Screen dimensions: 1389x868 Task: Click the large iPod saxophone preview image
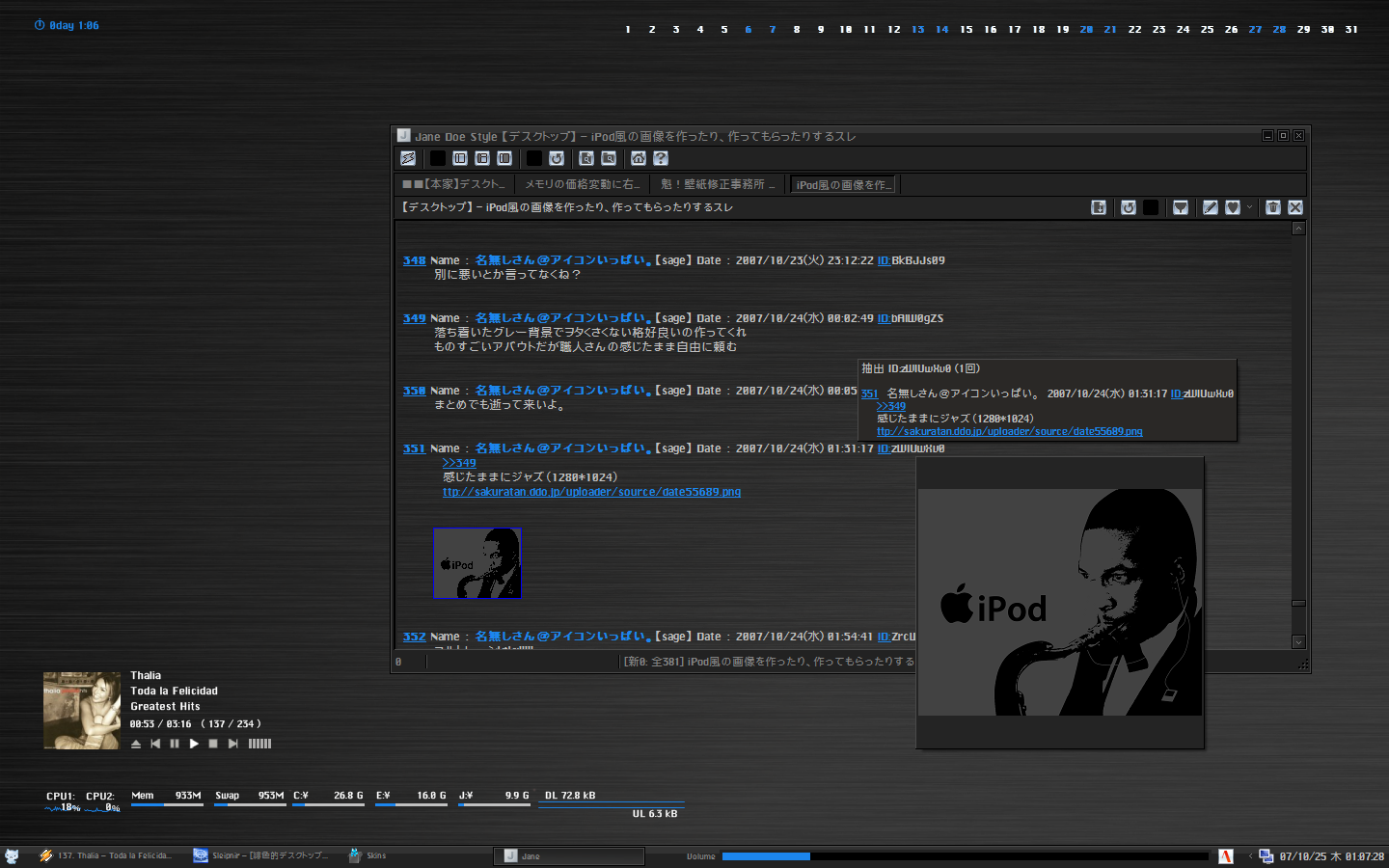(x=1059, y=602)
